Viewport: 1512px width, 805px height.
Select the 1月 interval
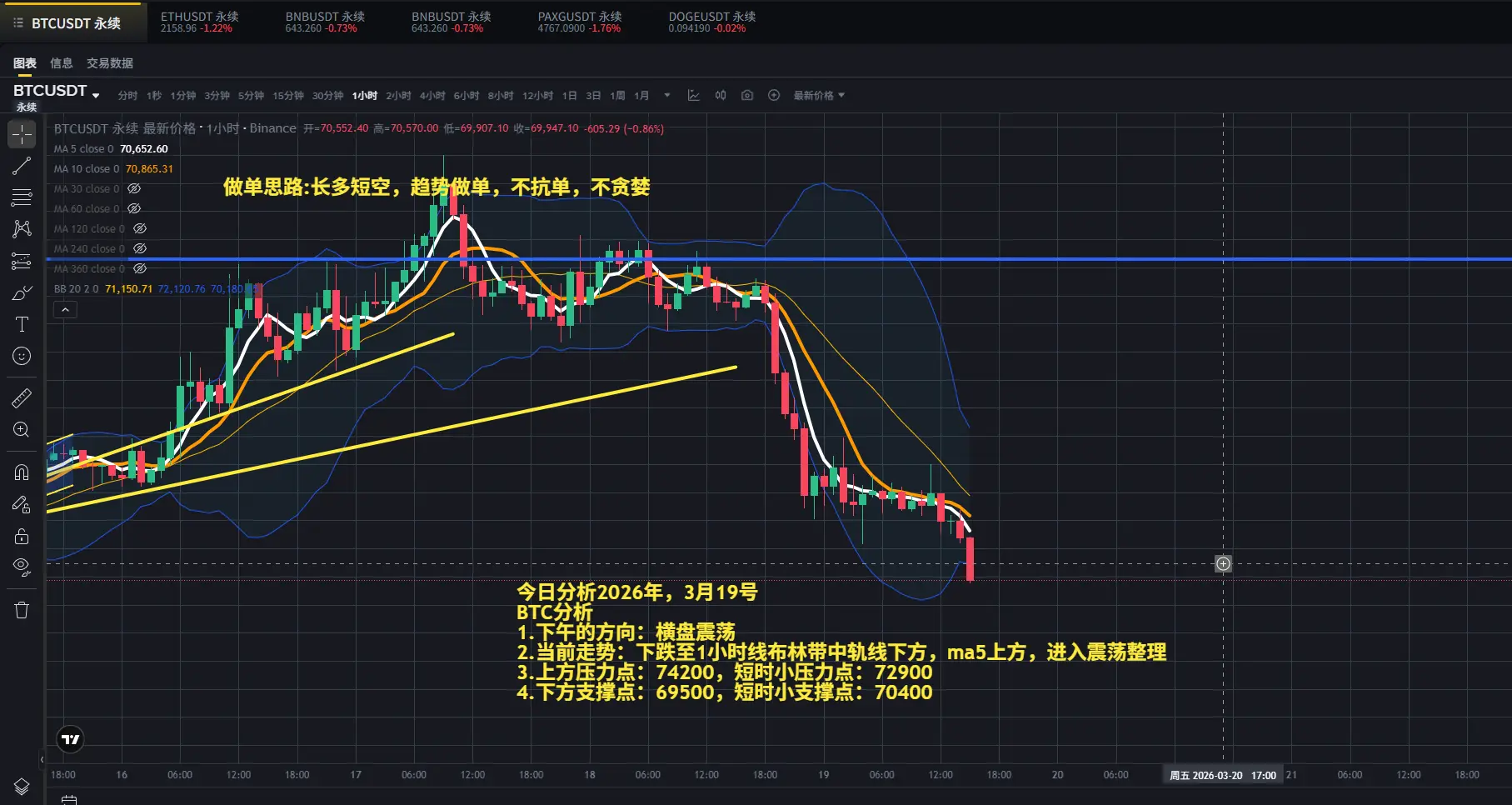[641, 96]
